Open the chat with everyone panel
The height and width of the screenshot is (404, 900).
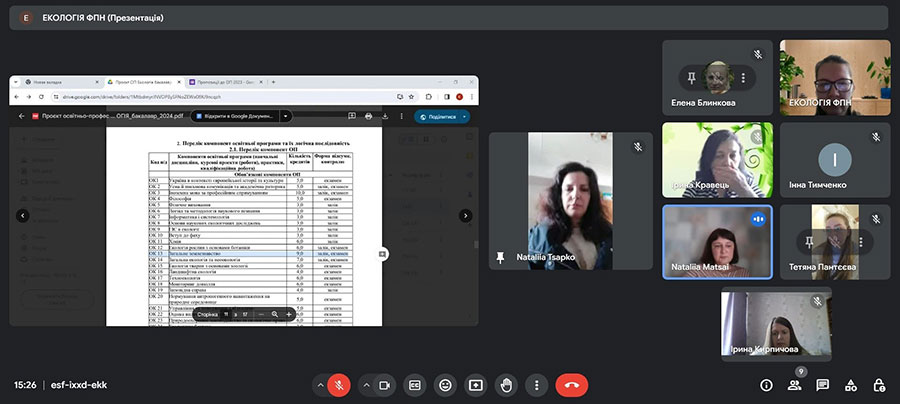click(x=823, y=386)
